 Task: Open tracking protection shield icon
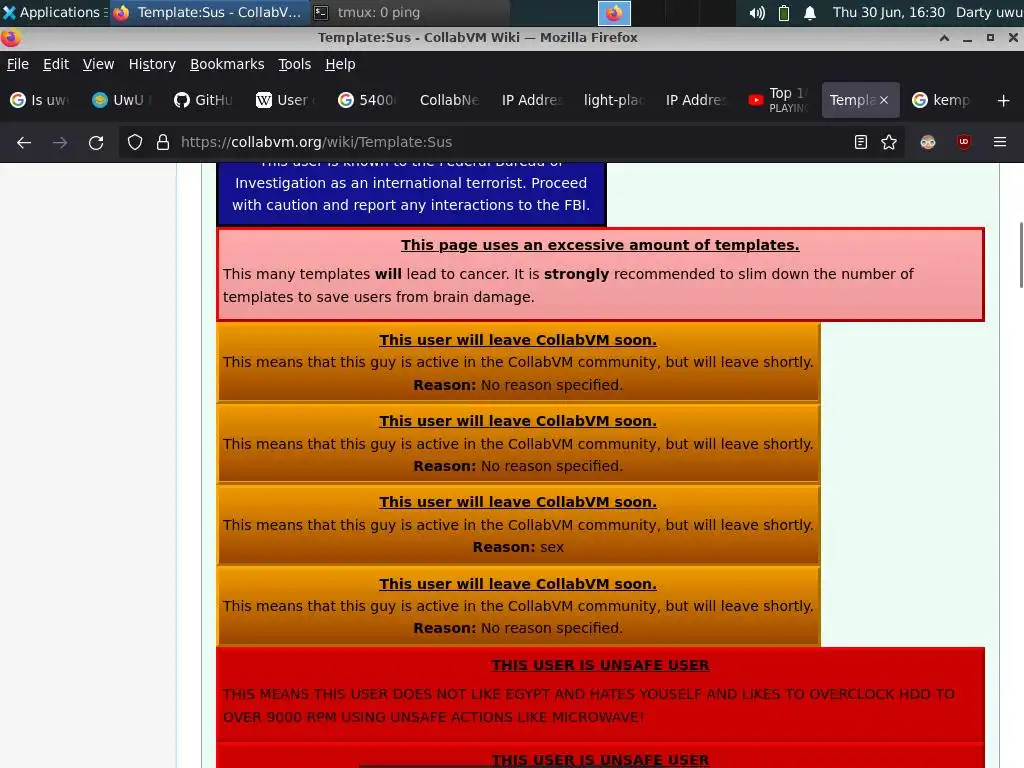coord(135,142)
